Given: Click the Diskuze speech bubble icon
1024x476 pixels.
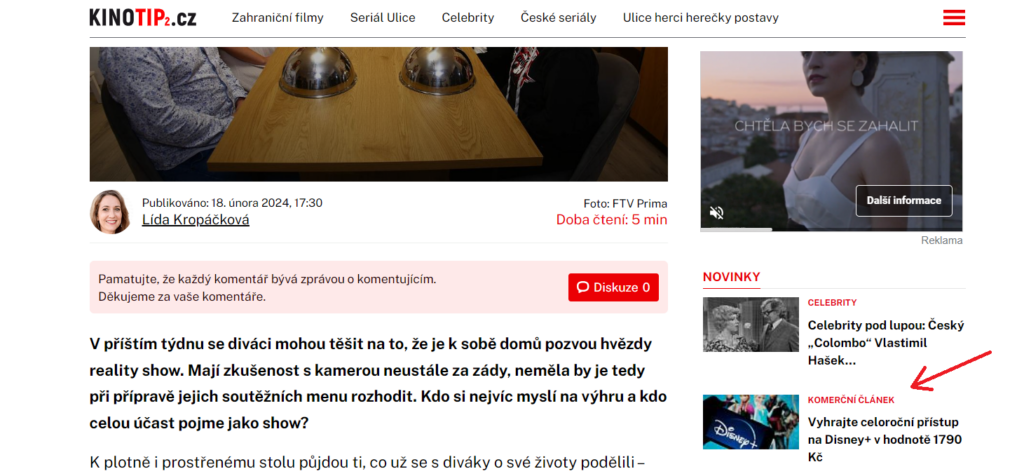Looking at the screenshot, I should tap(583, 287).
